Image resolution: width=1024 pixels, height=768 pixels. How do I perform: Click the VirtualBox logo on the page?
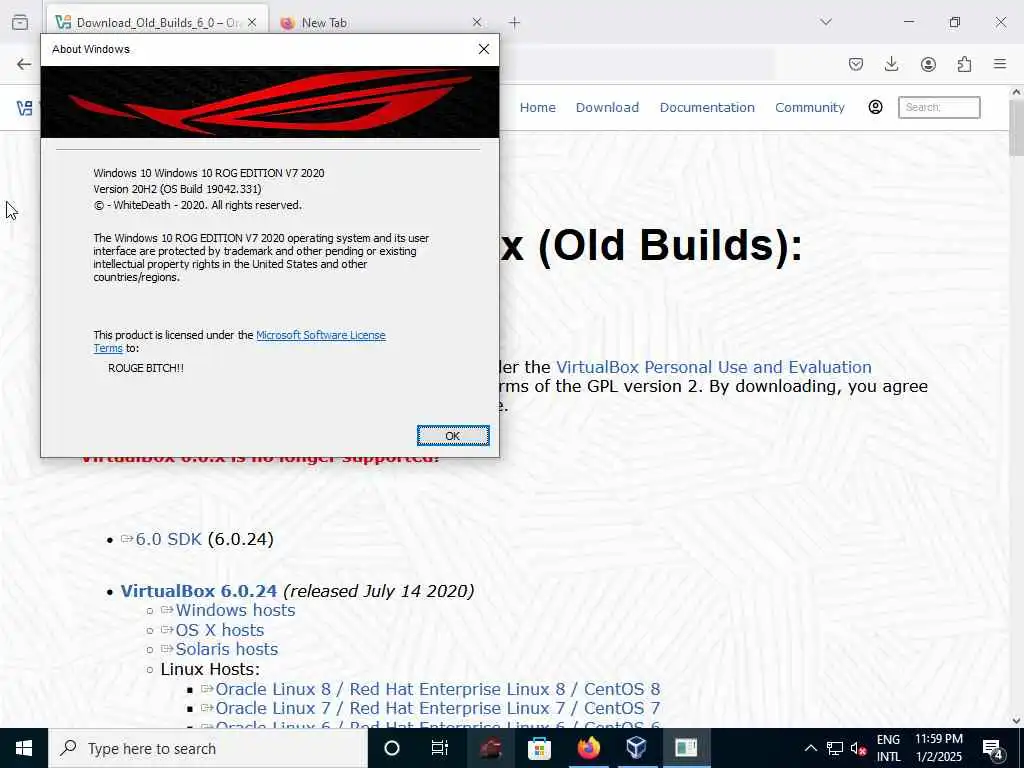point(25,108)
